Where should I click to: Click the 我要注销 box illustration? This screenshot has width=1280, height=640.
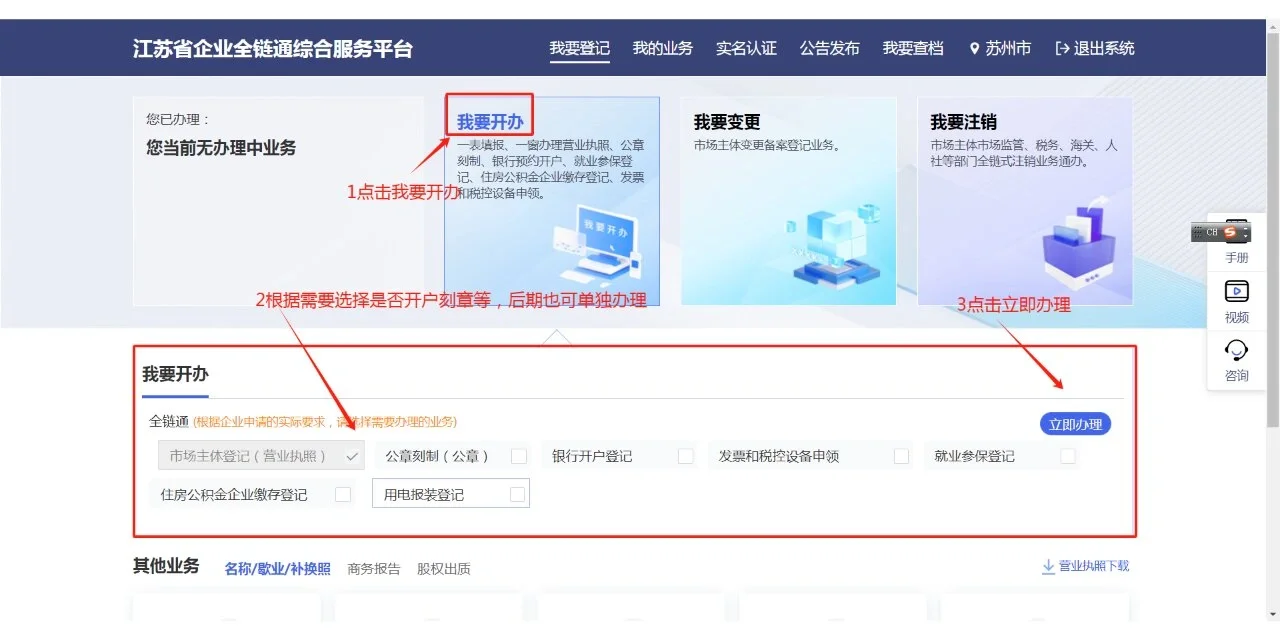click(1077, 243)
